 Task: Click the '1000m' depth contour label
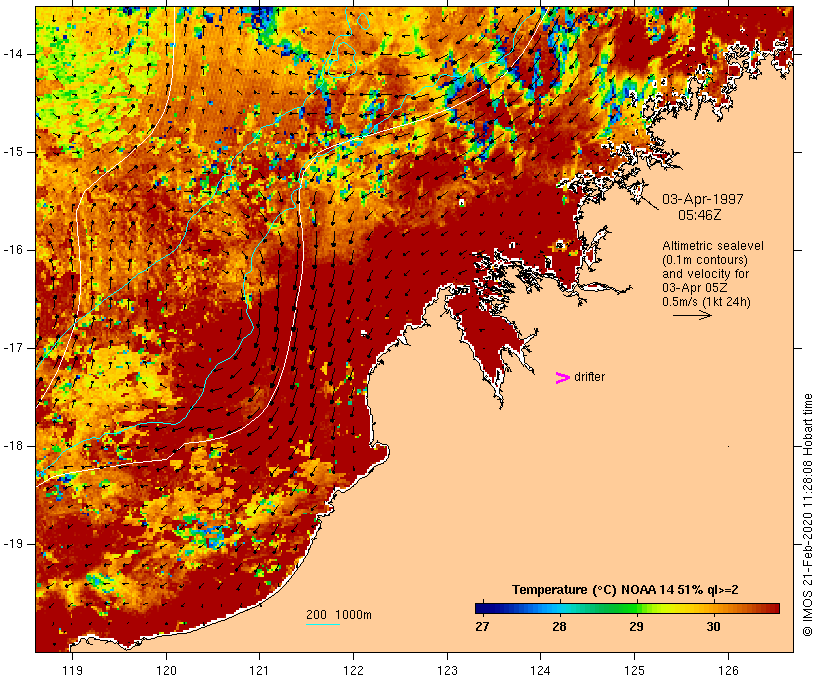click(353, 615)
